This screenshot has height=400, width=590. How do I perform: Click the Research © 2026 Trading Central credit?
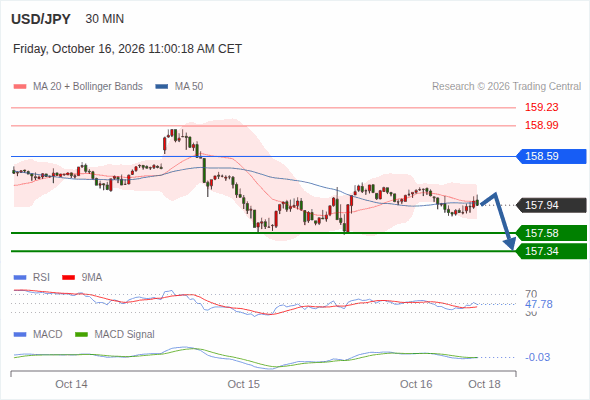click(x=506, y=87)
